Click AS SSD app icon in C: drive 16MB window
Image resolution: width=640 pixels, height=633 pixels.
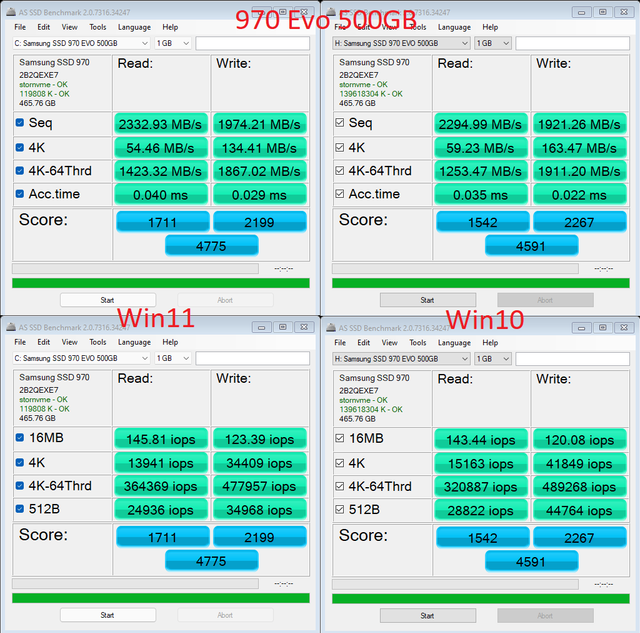click(11, 327)
